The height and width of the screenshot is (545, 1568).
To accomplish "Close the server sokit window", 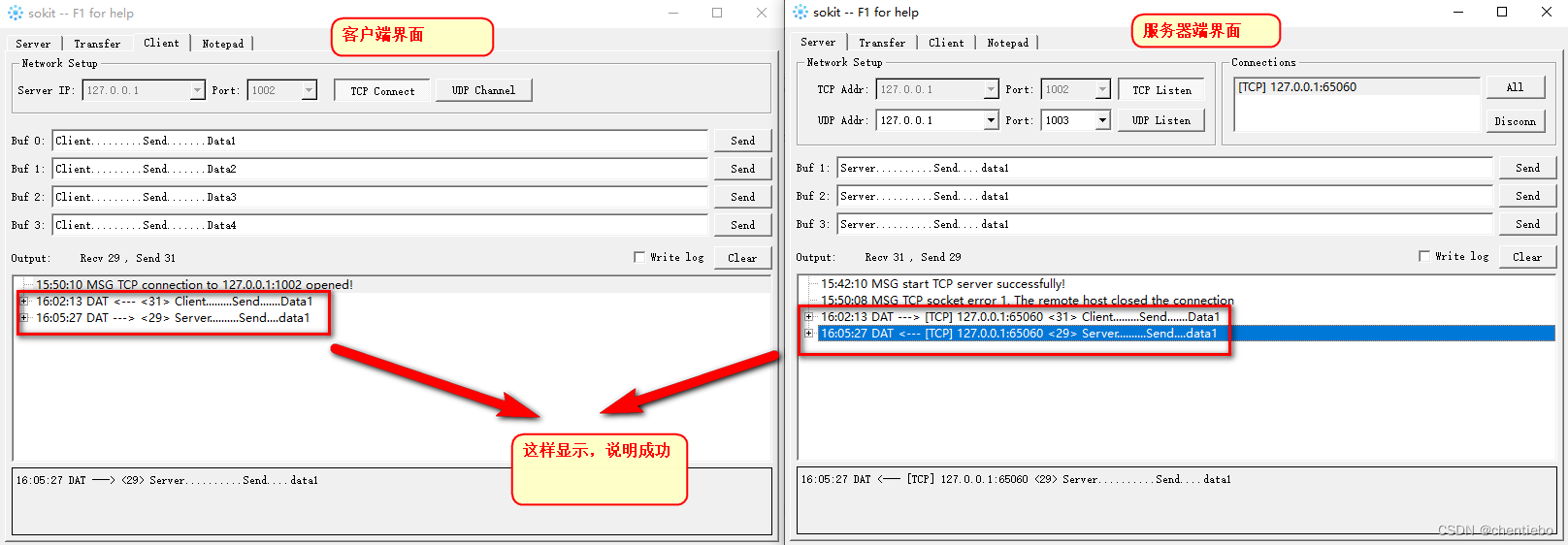I will 1547,12.
